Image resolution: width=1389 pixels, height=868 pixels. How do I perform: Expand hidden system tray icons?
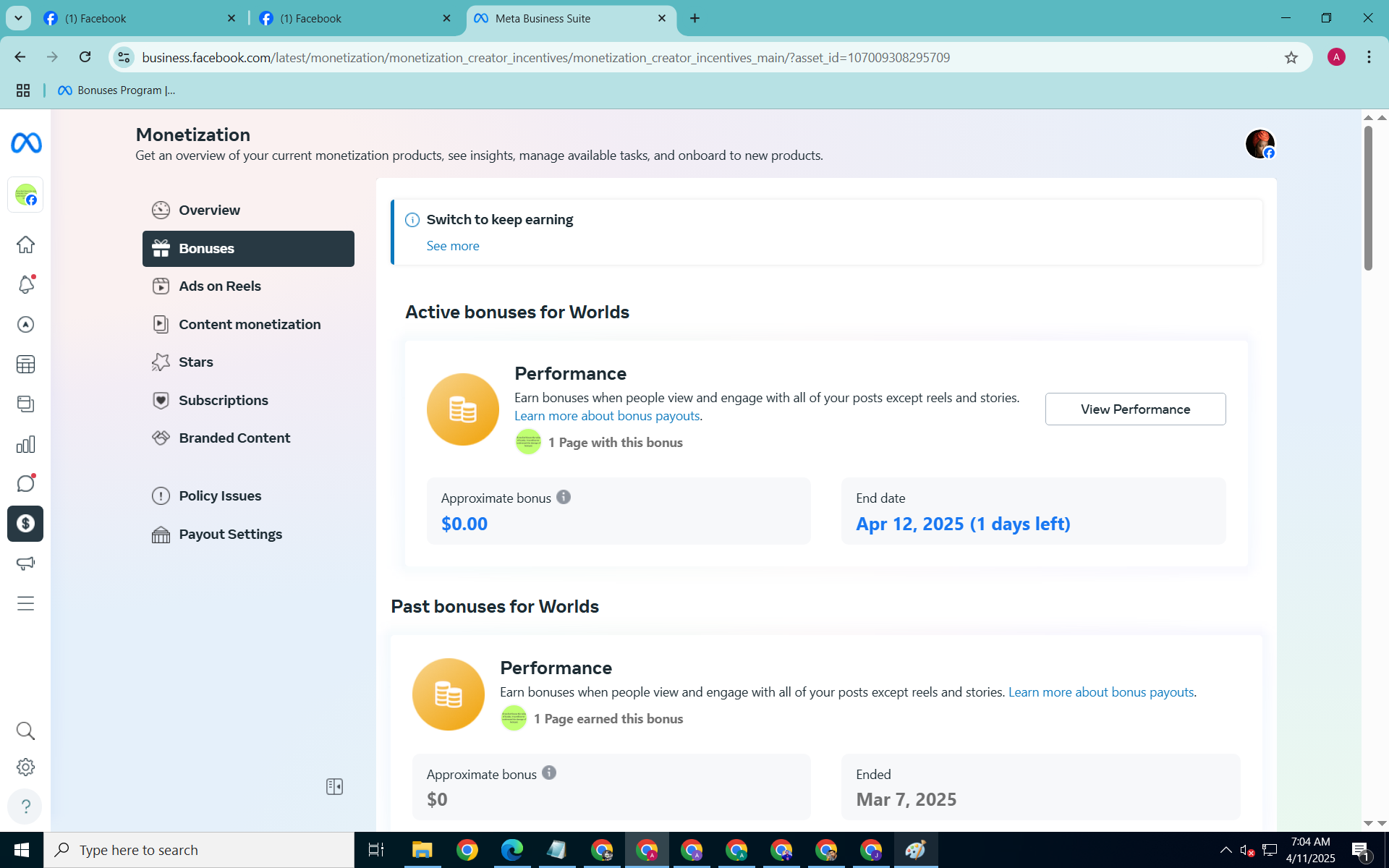(1226, 850)
